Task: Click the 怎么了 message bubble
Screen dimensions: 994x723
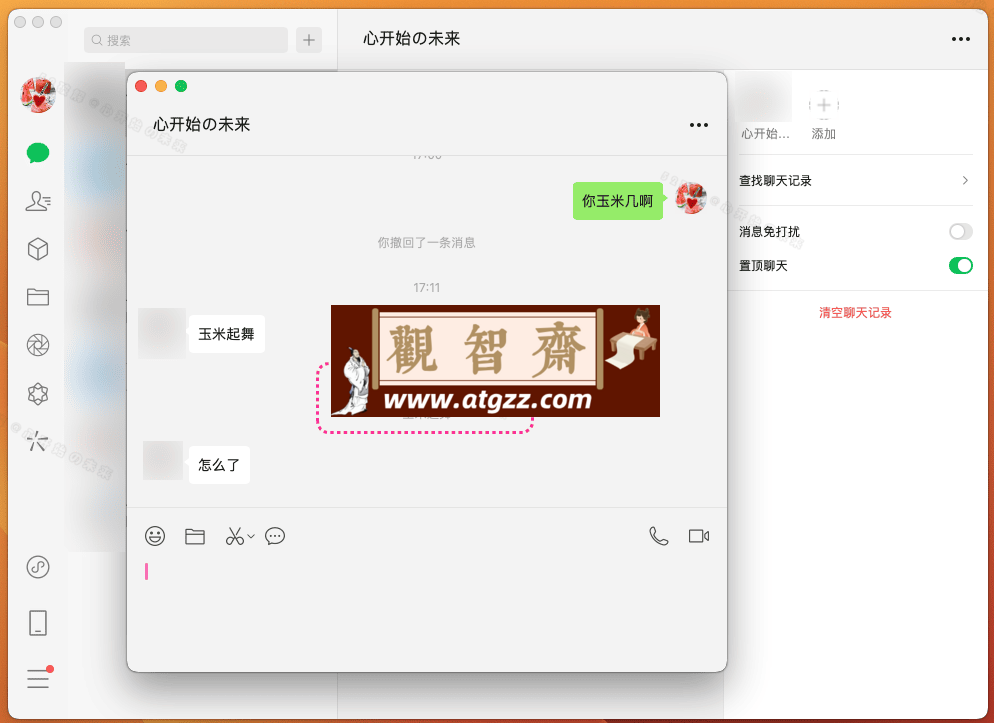Action: (219, 465)
